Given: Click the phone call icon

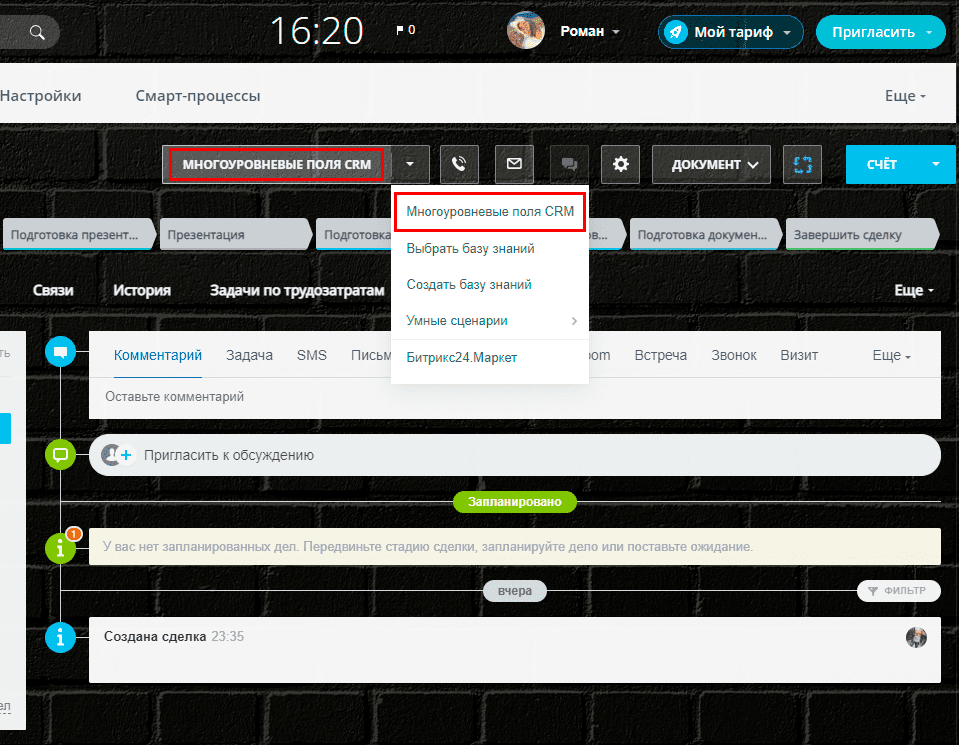Looking at the screenshot, I should click(459, 165).
